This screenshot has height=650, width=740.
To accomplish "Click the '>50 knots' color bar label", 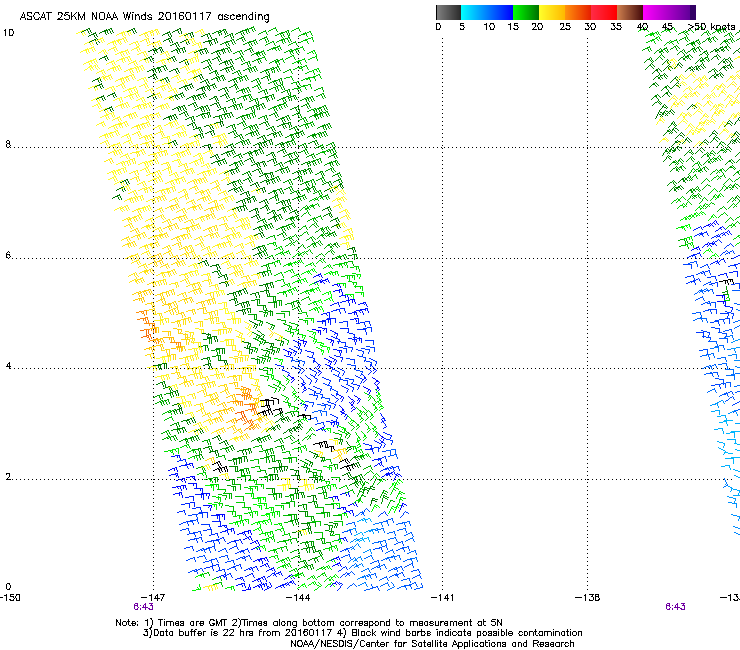I will [712, 27].
